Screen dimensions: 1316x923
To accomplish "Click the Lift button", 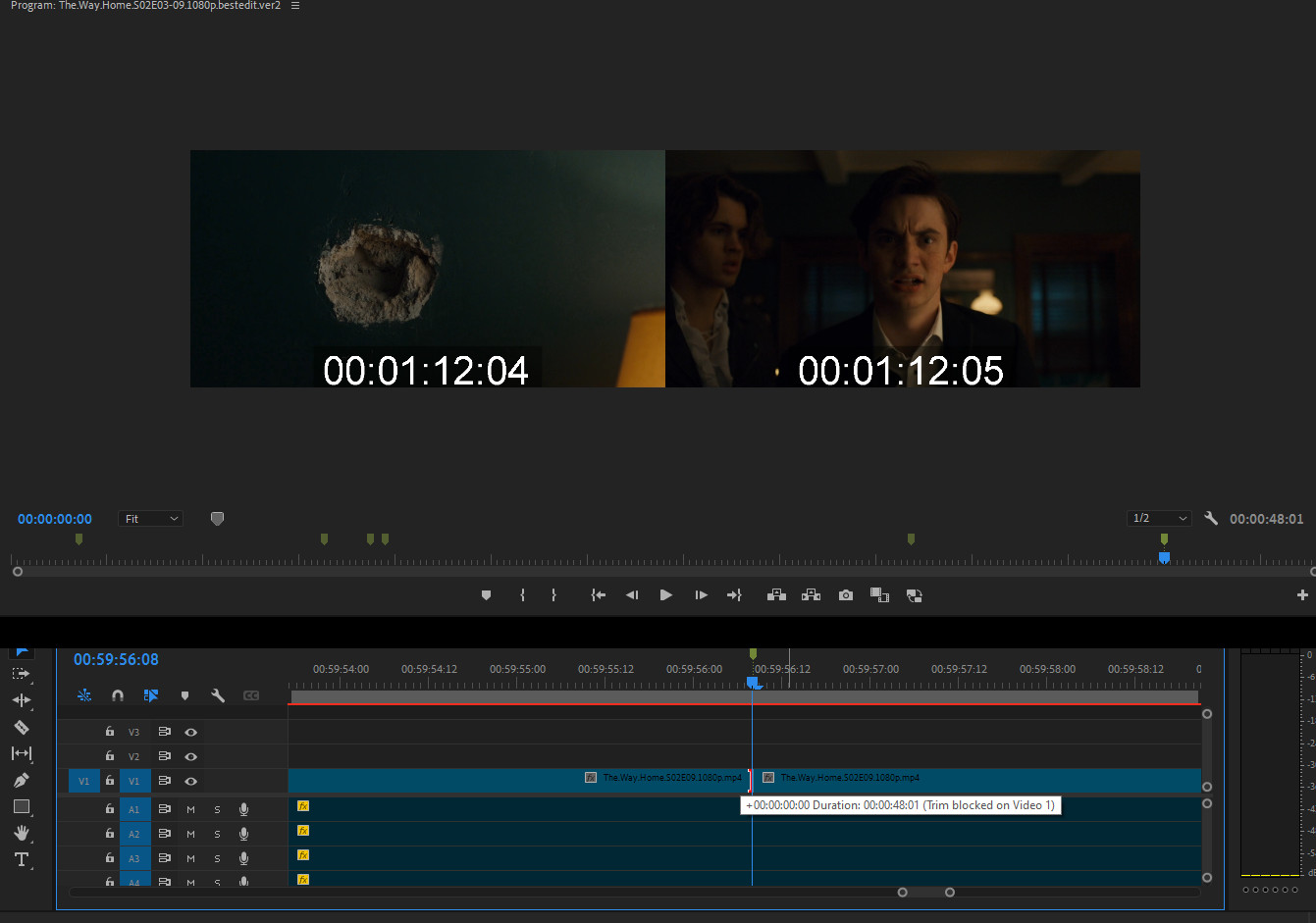I will (776, 595).
